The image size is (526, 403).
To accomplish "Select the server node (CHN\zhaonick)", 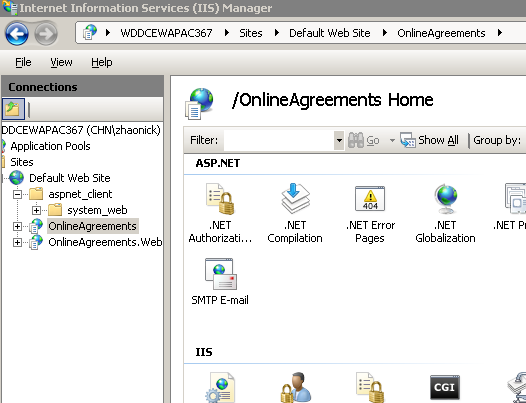I will (81, 130).
